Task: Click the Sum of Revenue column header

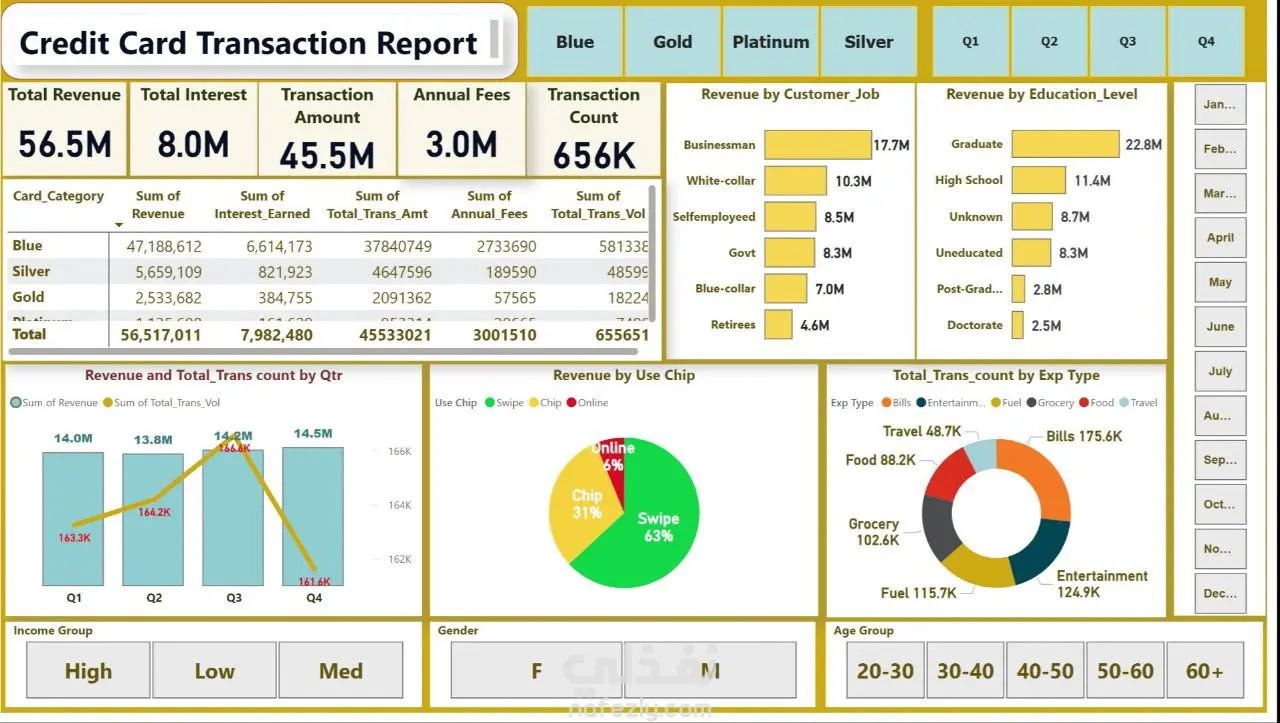Action: click(x=158, y=205)
